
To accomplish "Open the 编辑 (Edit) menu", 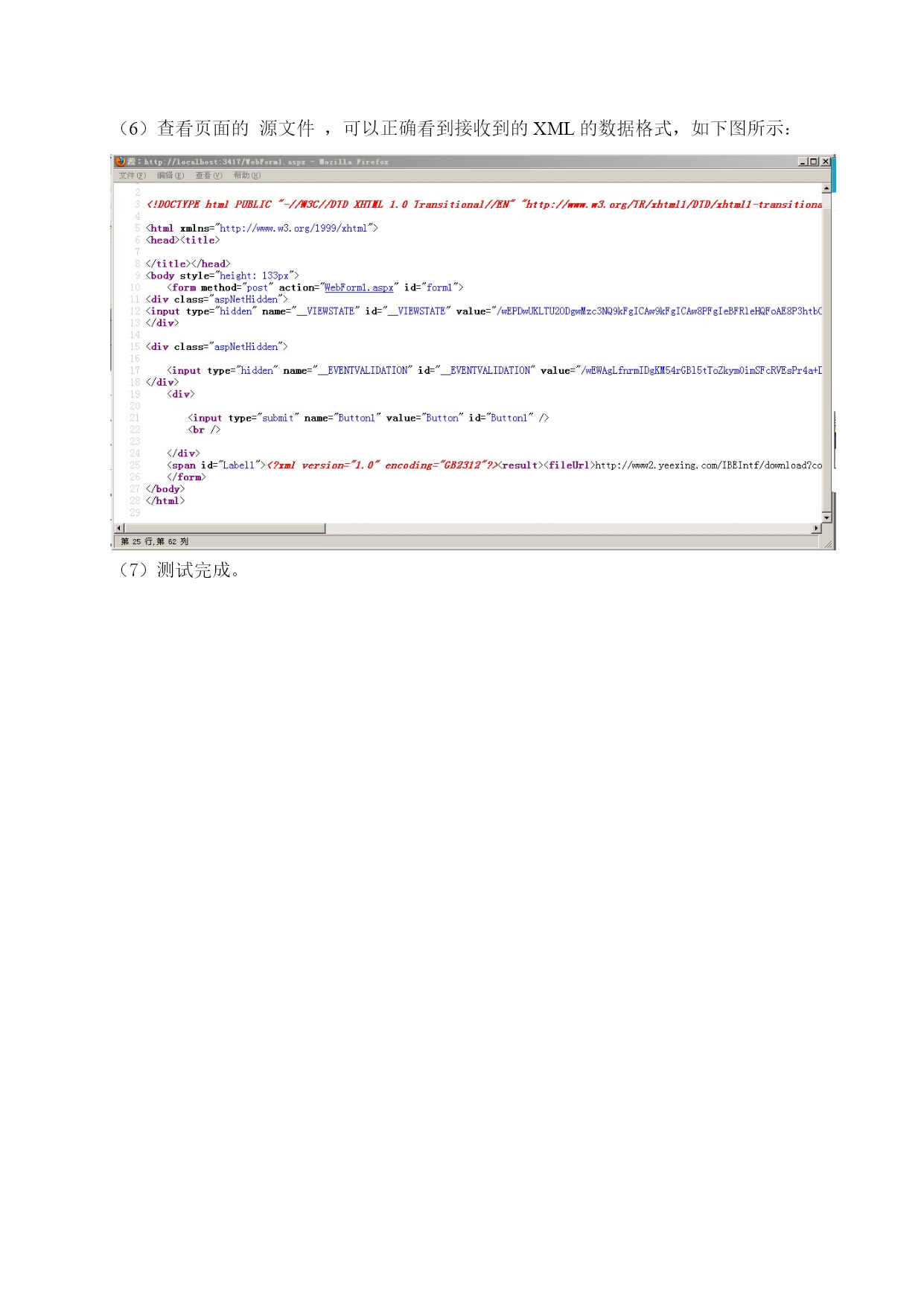I will point(171,176).
